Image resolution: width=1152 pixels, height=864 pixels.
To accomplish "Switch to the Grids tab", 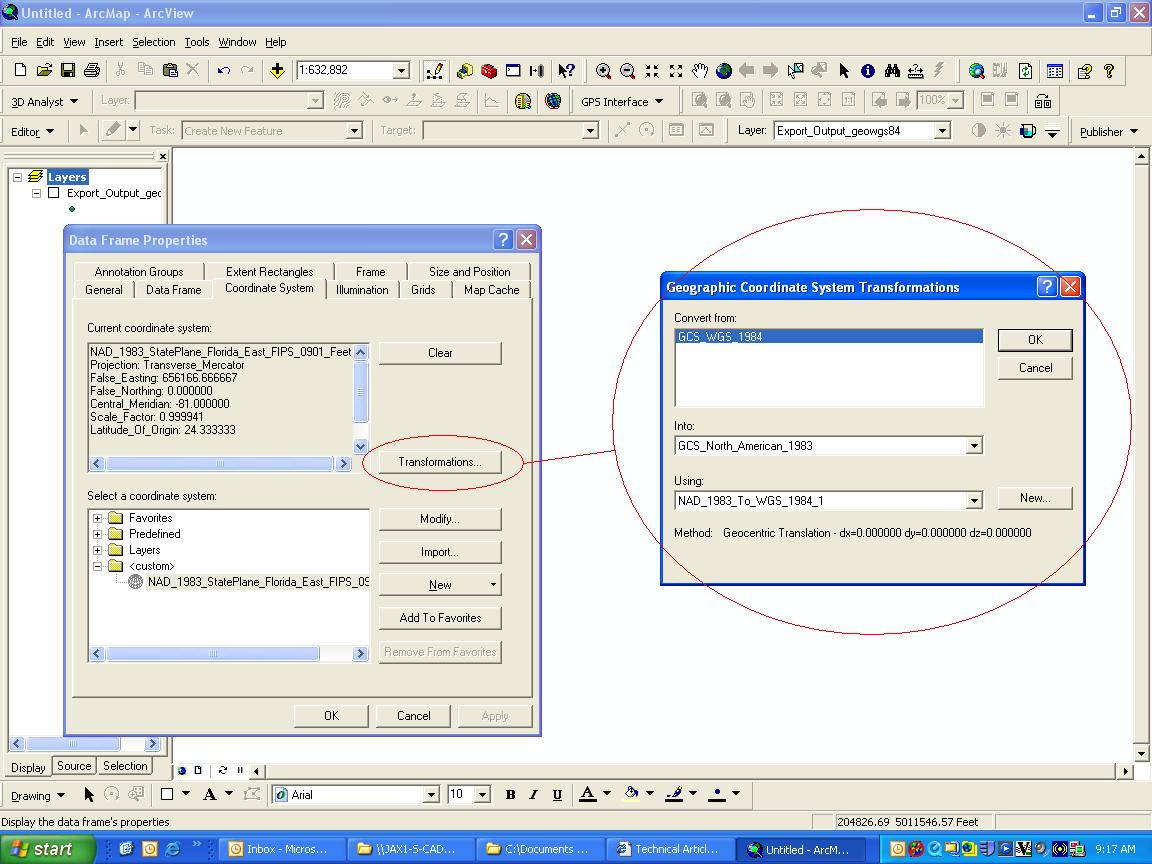I will tap(423, 289).
